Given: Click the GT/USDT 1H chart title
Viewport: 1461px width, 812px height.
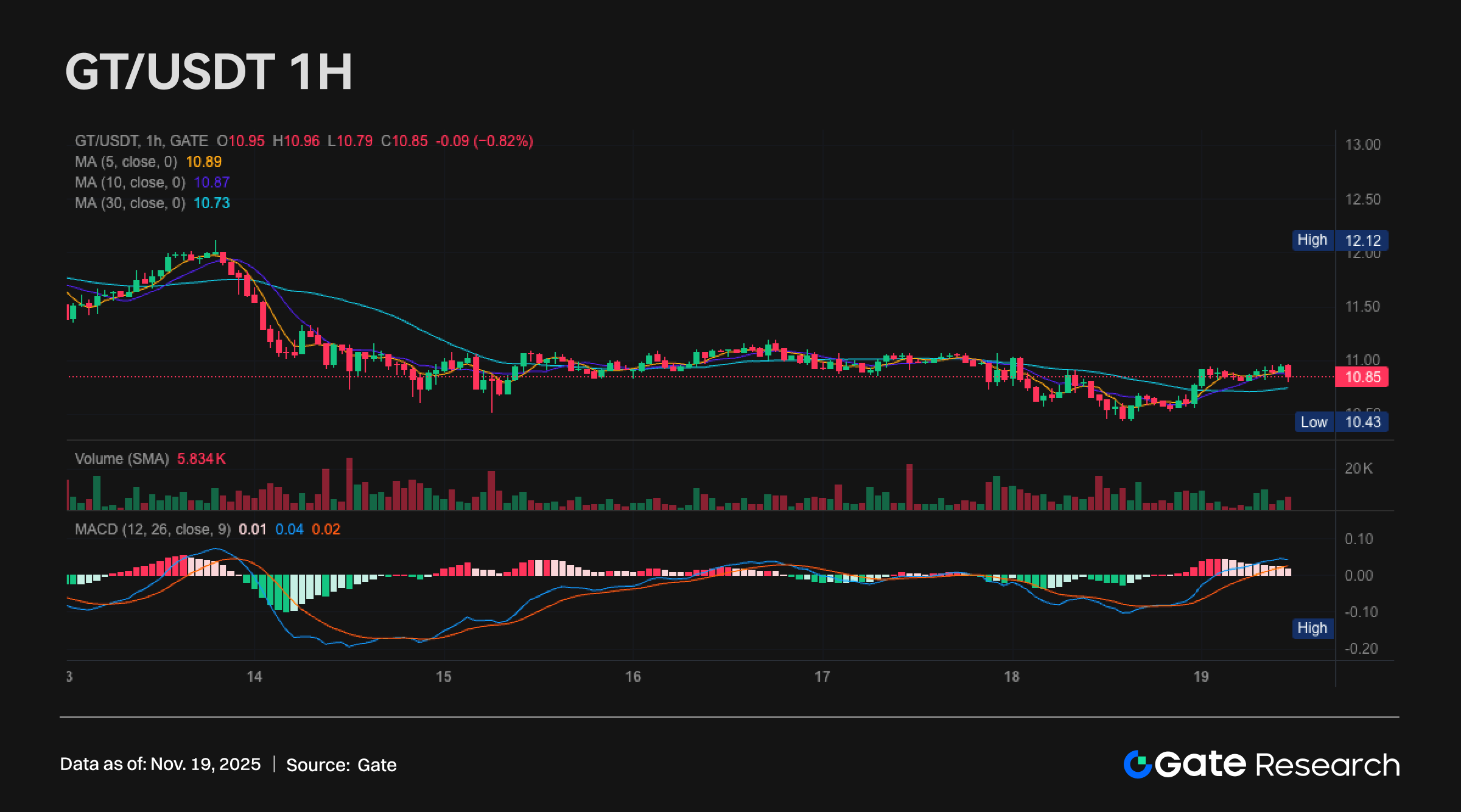Looking at the screenshot, I should point(209,72).
